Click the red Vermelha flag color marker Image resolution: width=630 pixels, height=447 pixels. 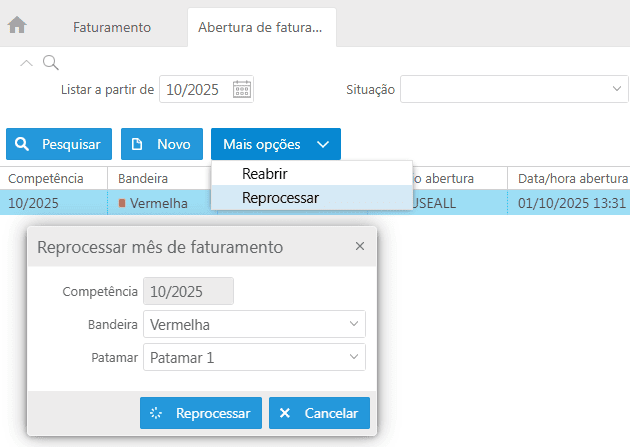(123, 203)
